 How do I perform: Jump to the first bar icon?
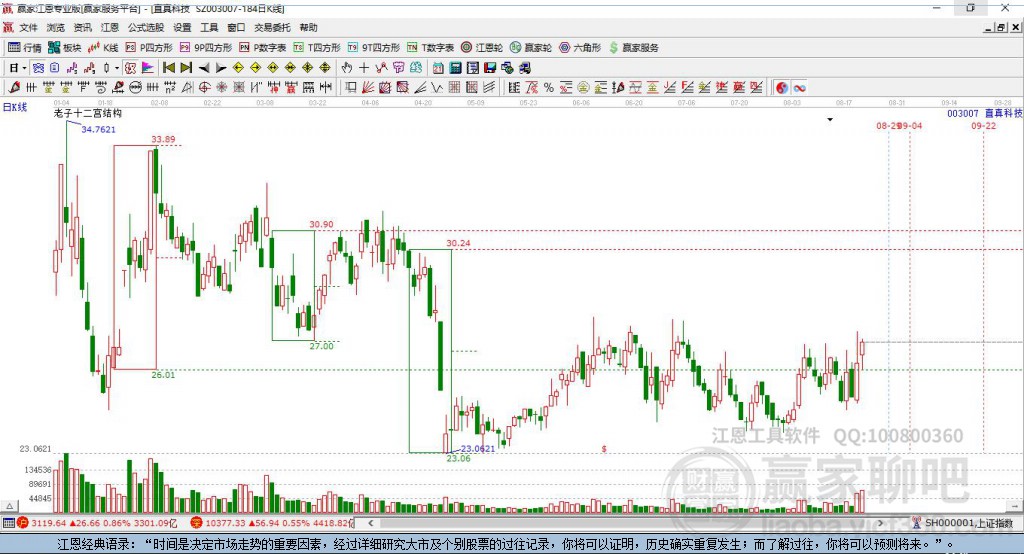pyautogui.click(x=168, y=68)
